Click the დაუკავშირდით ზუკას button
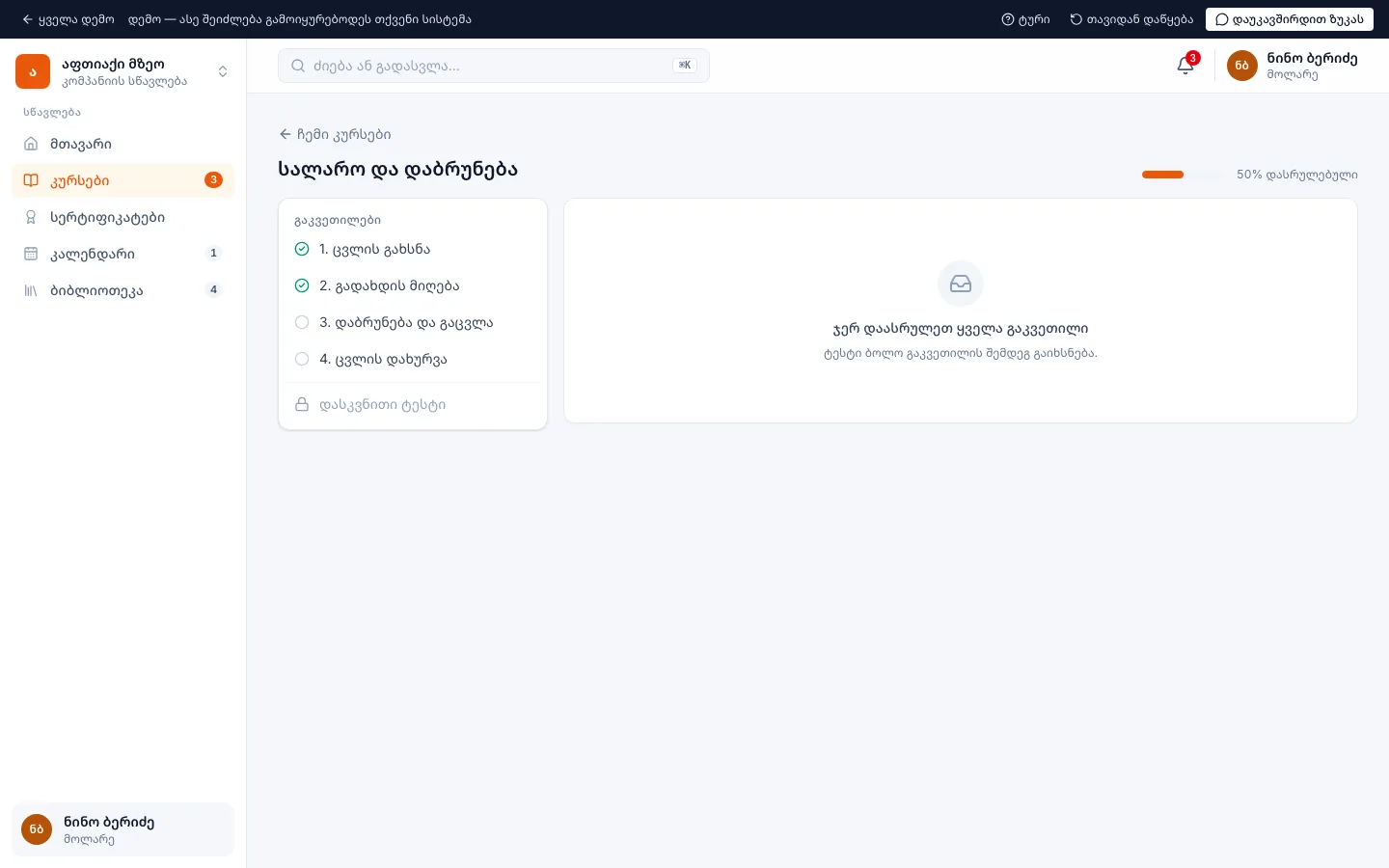Image resolution: width=1389 pixels, height=868 pixels. [1290, 19]
